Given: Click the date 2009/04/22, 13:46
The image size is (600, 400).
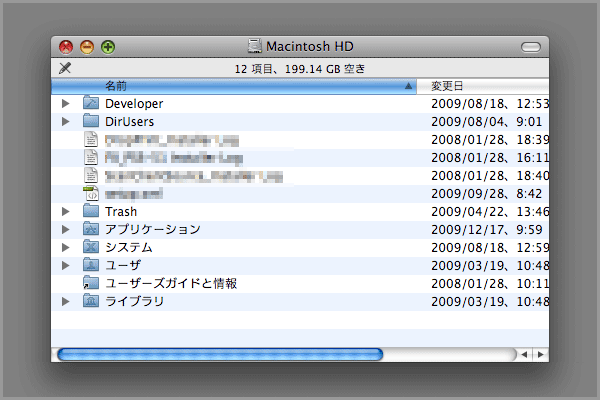Looking at the screenshot, I should pyautogui.click(x=490, y=212).
